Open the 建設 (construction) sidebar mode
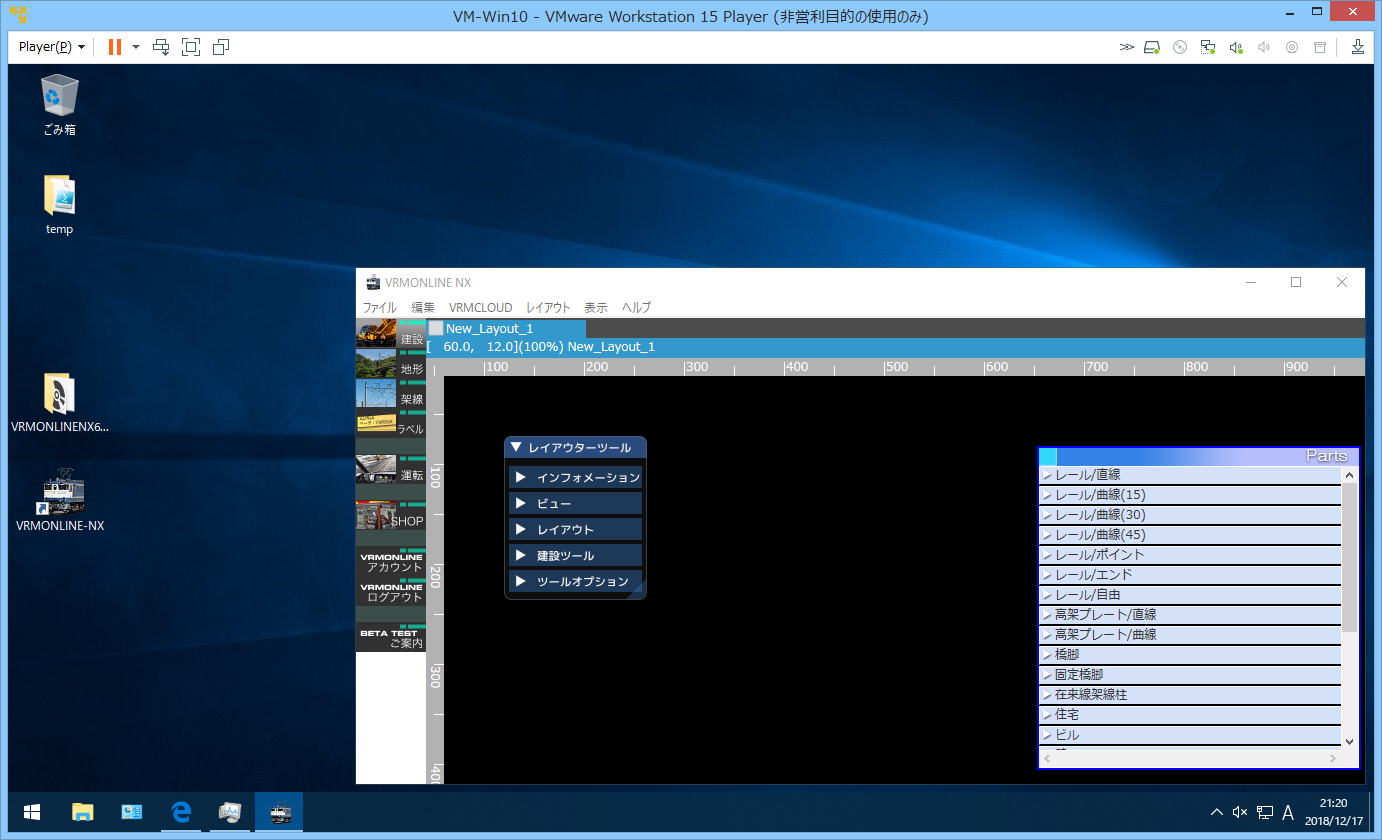 pos(391,334)
